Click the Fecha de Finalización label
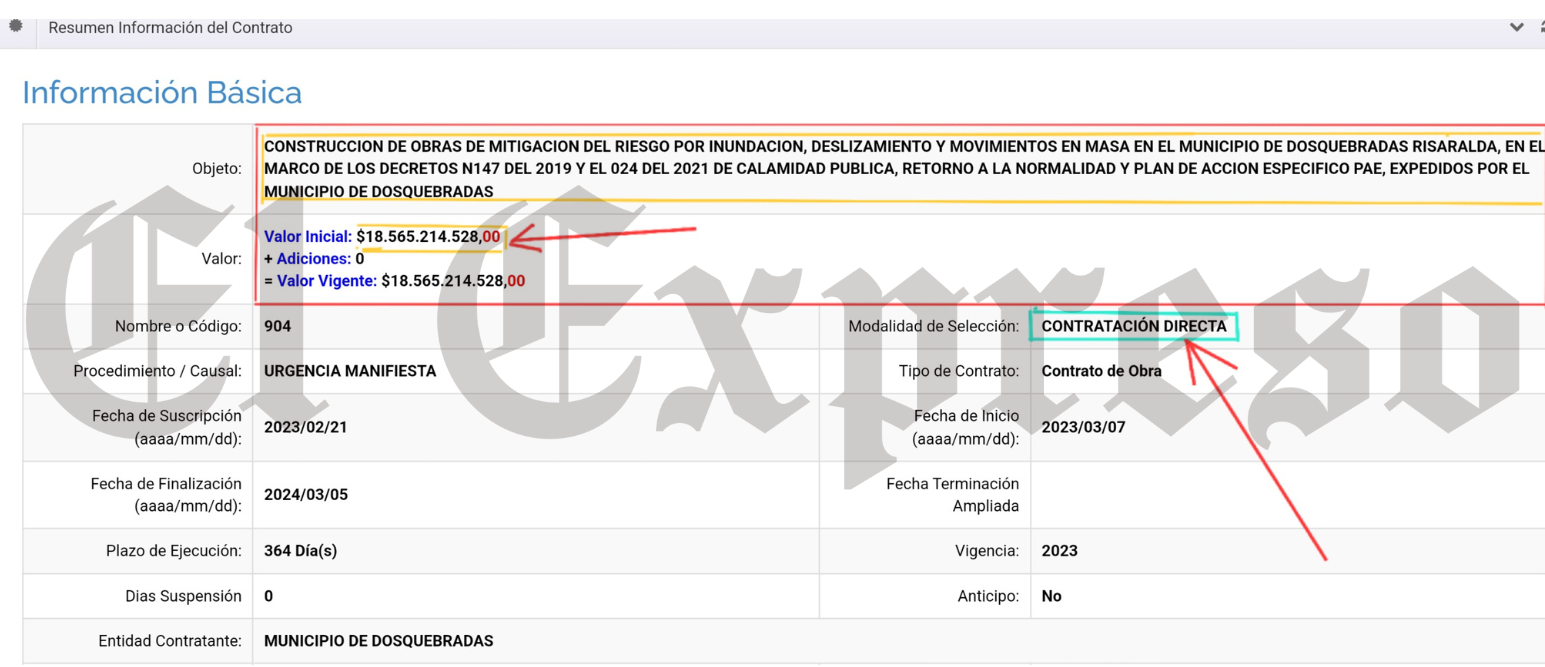The height and width of the screenshot is (667, 1545). coord(166,494)
